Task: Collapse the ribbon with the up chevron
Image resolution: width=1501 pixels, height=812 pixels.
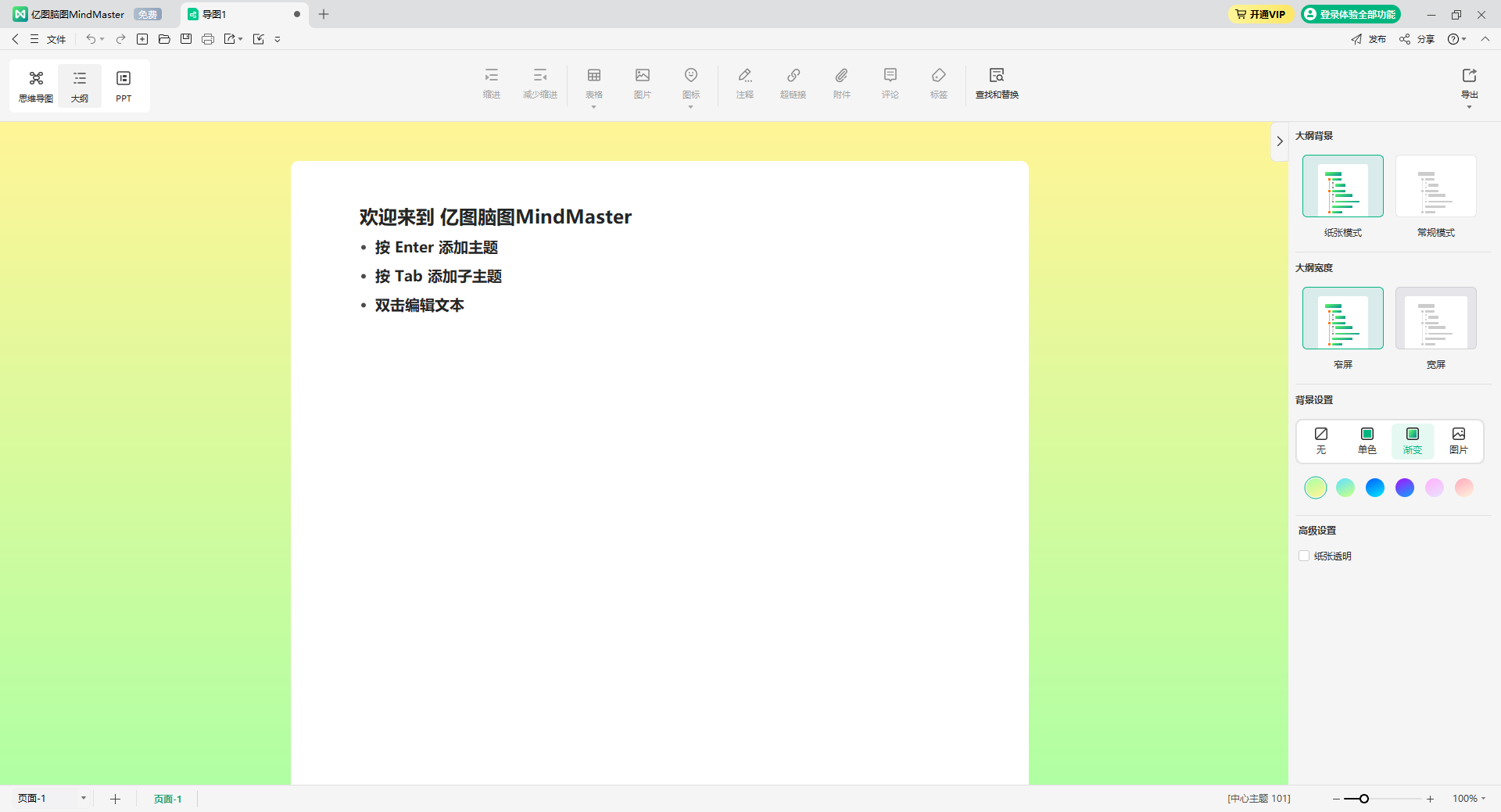Action: [x=1485, y=39]
